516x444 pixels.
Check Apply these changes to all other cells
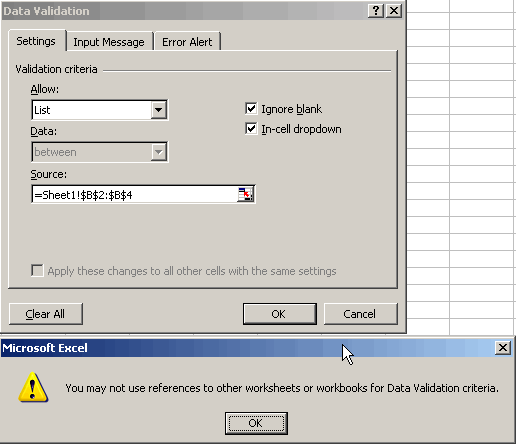[x=37, y=271]
